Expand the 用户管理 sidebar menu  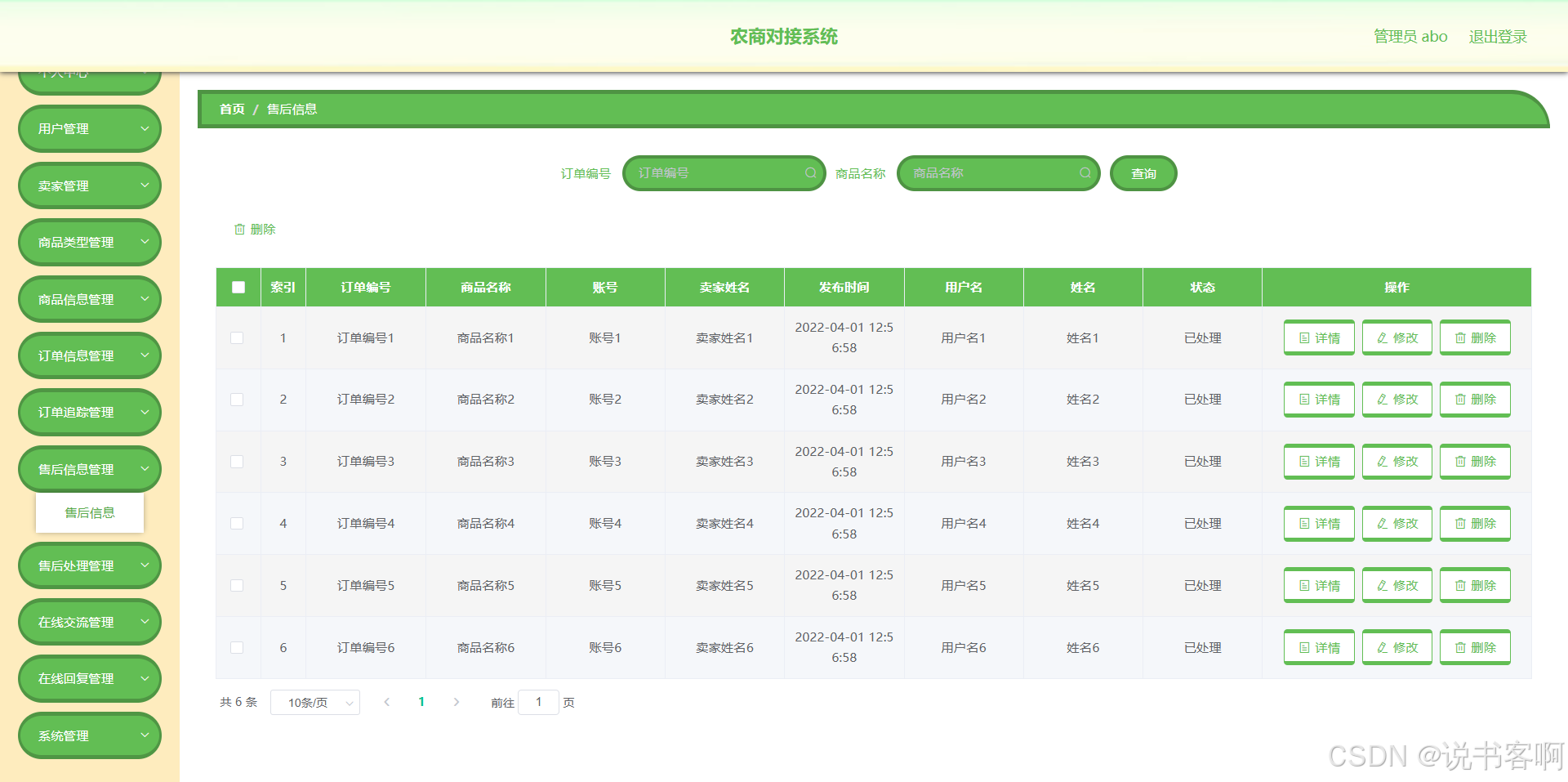[x=90, y=129]
